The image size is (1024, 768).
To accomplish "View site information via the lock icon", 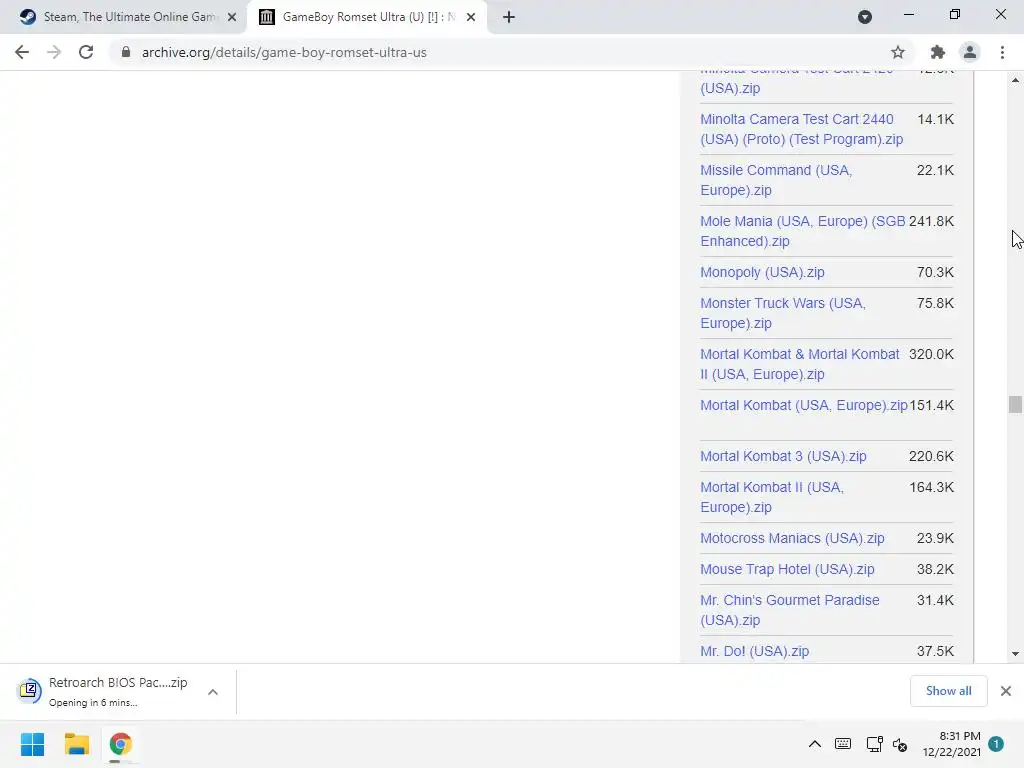I will pyautogui.click(x=126, y=52).
